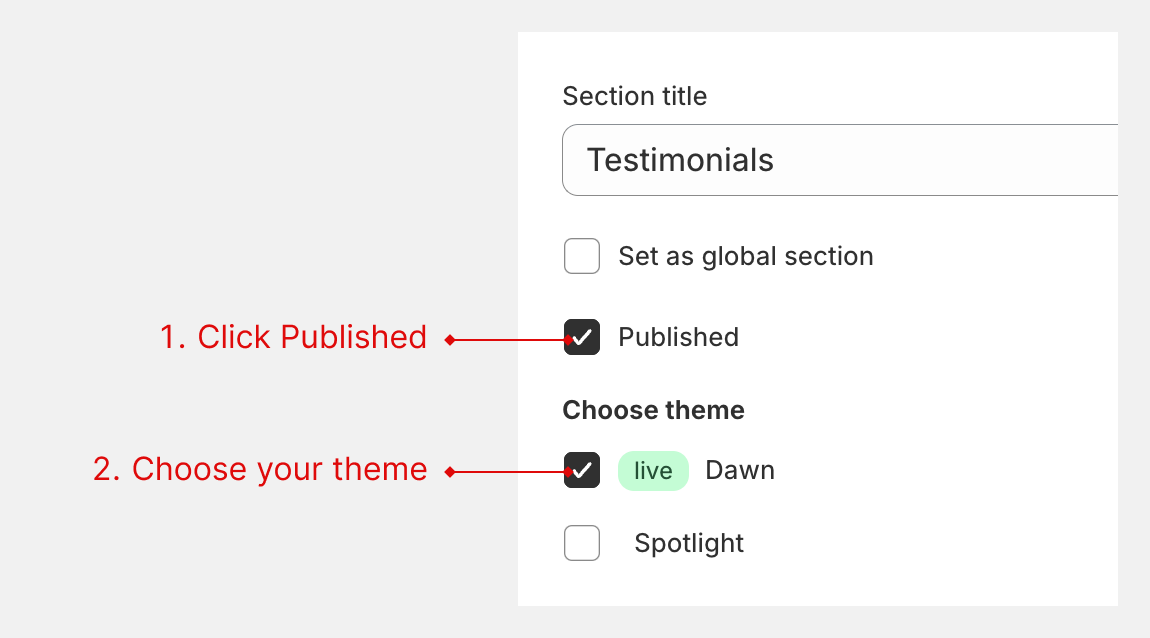Click the Spotlight theme label

(x=688, y=543)
